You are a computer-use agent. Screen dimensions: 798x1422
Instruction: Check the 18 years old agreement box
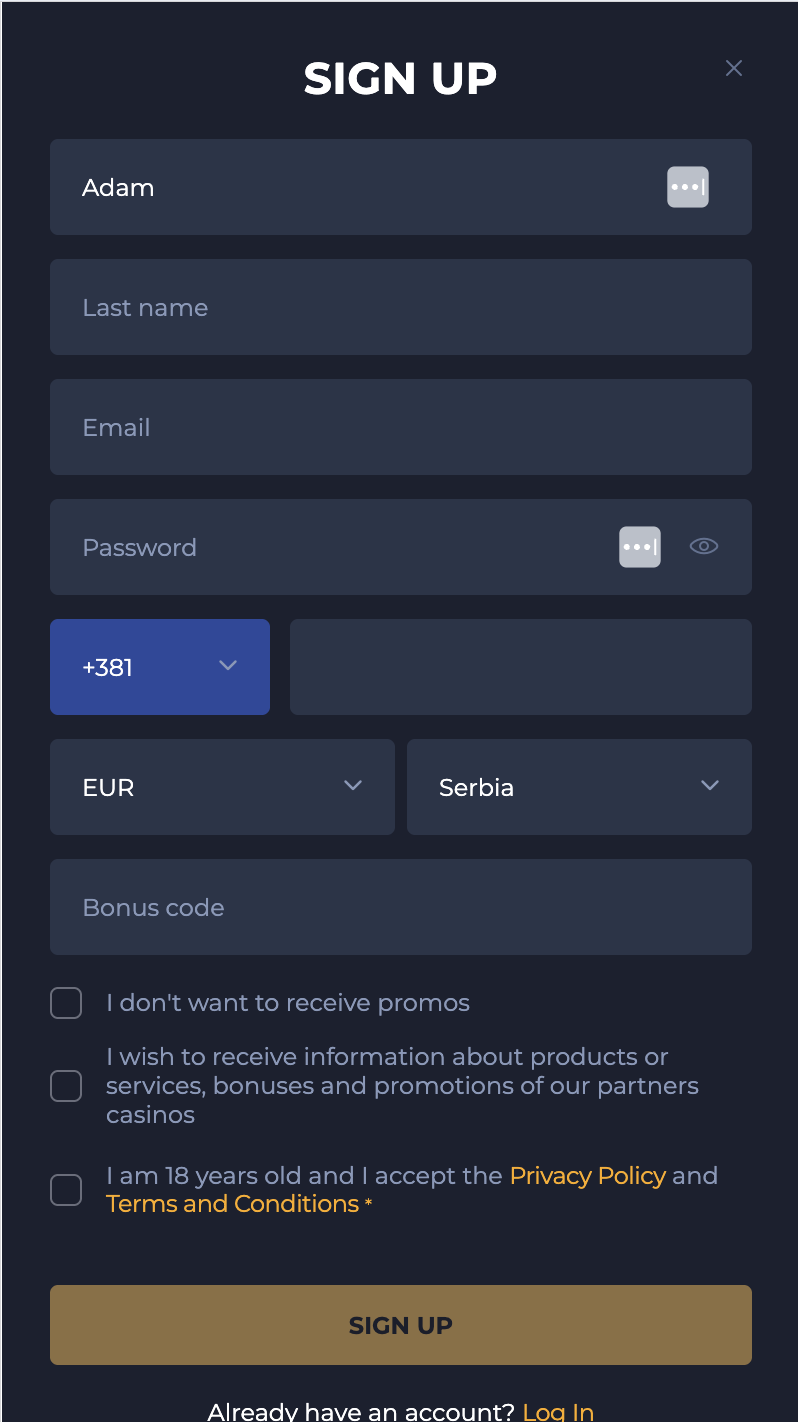click(x=66, y=1190)
